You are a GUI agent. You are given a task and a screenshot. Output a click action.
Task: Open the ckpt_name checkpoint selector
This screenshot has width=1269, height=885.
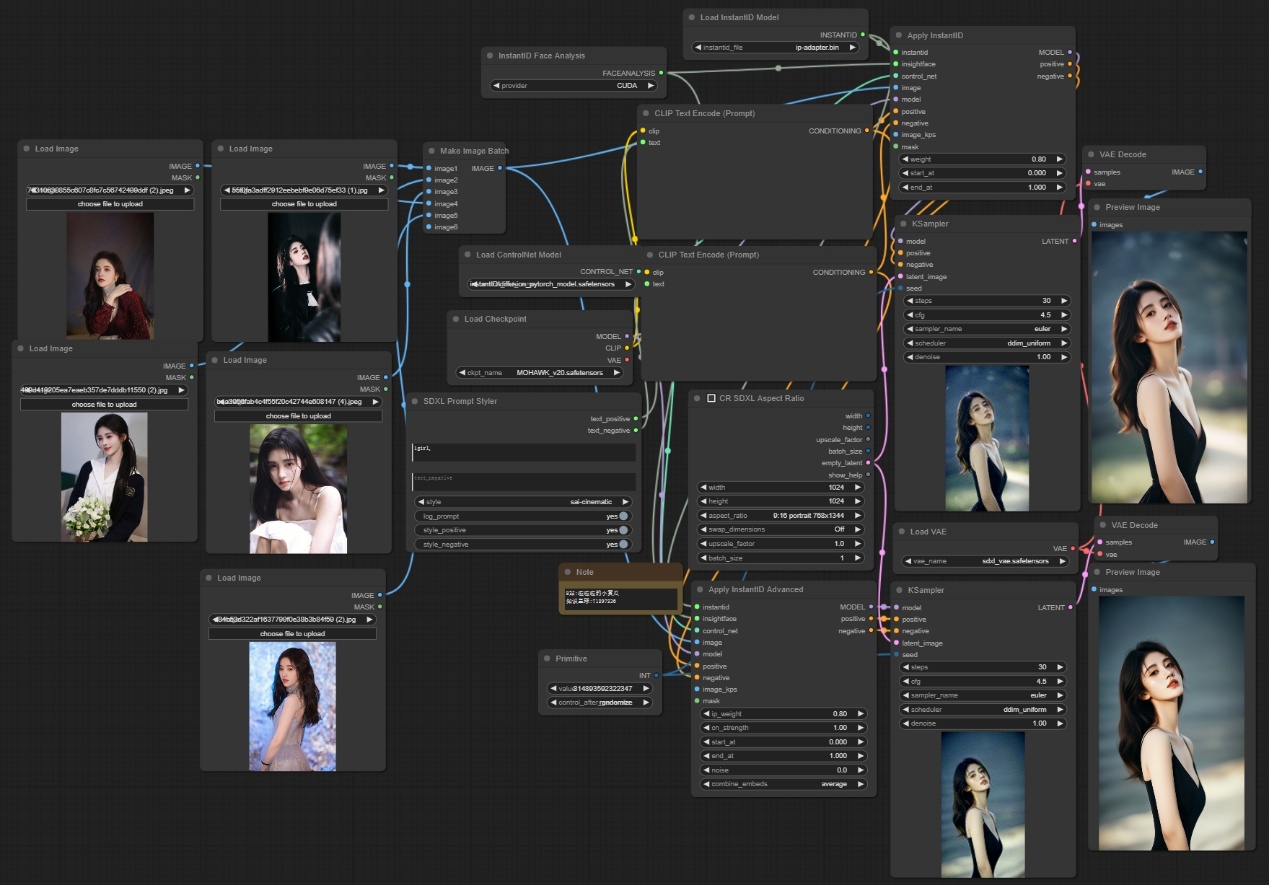[538, 372]
